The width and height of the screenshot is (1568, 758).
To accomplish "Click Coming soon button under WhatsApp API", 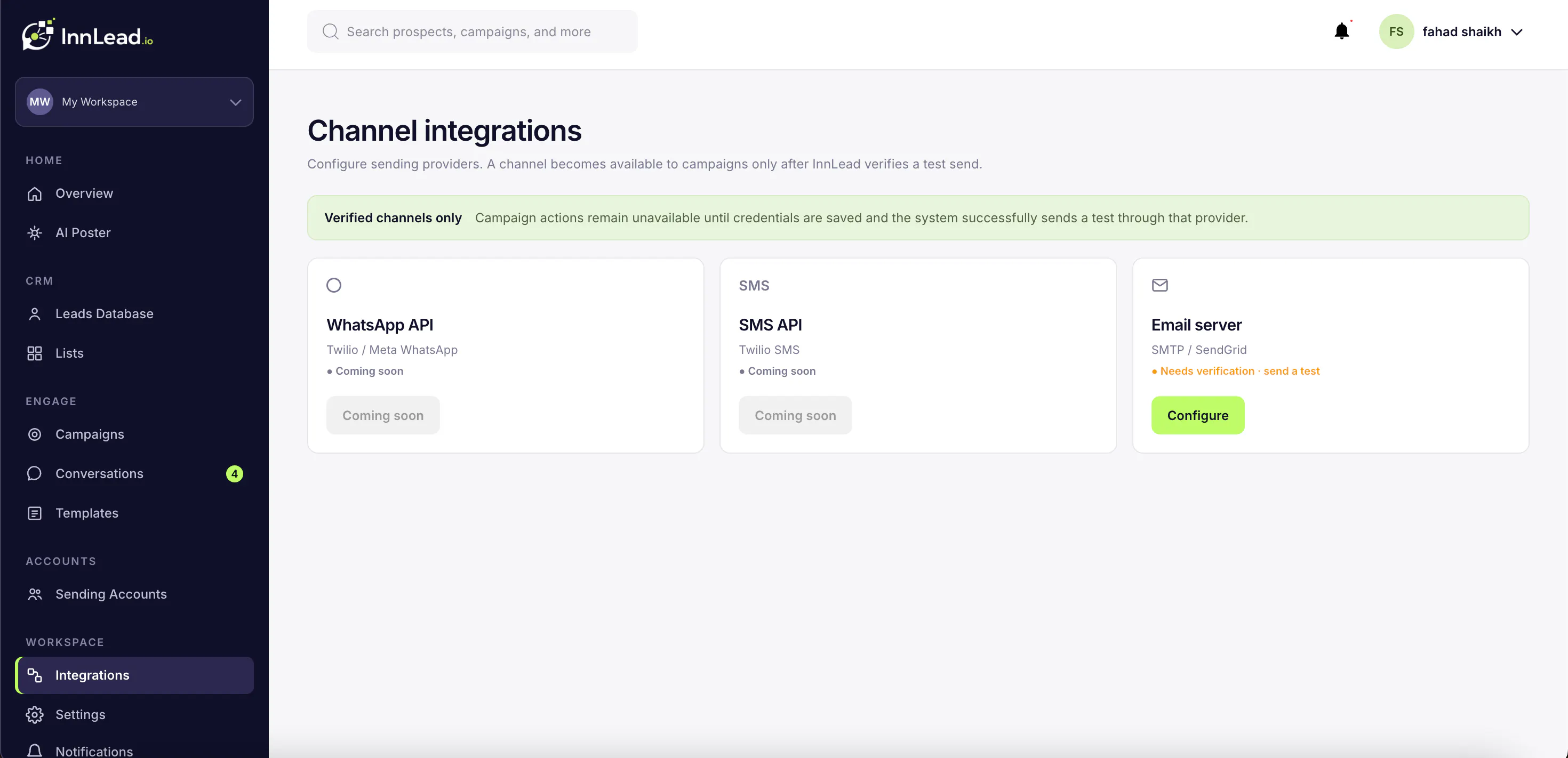I will coord(383,415).
